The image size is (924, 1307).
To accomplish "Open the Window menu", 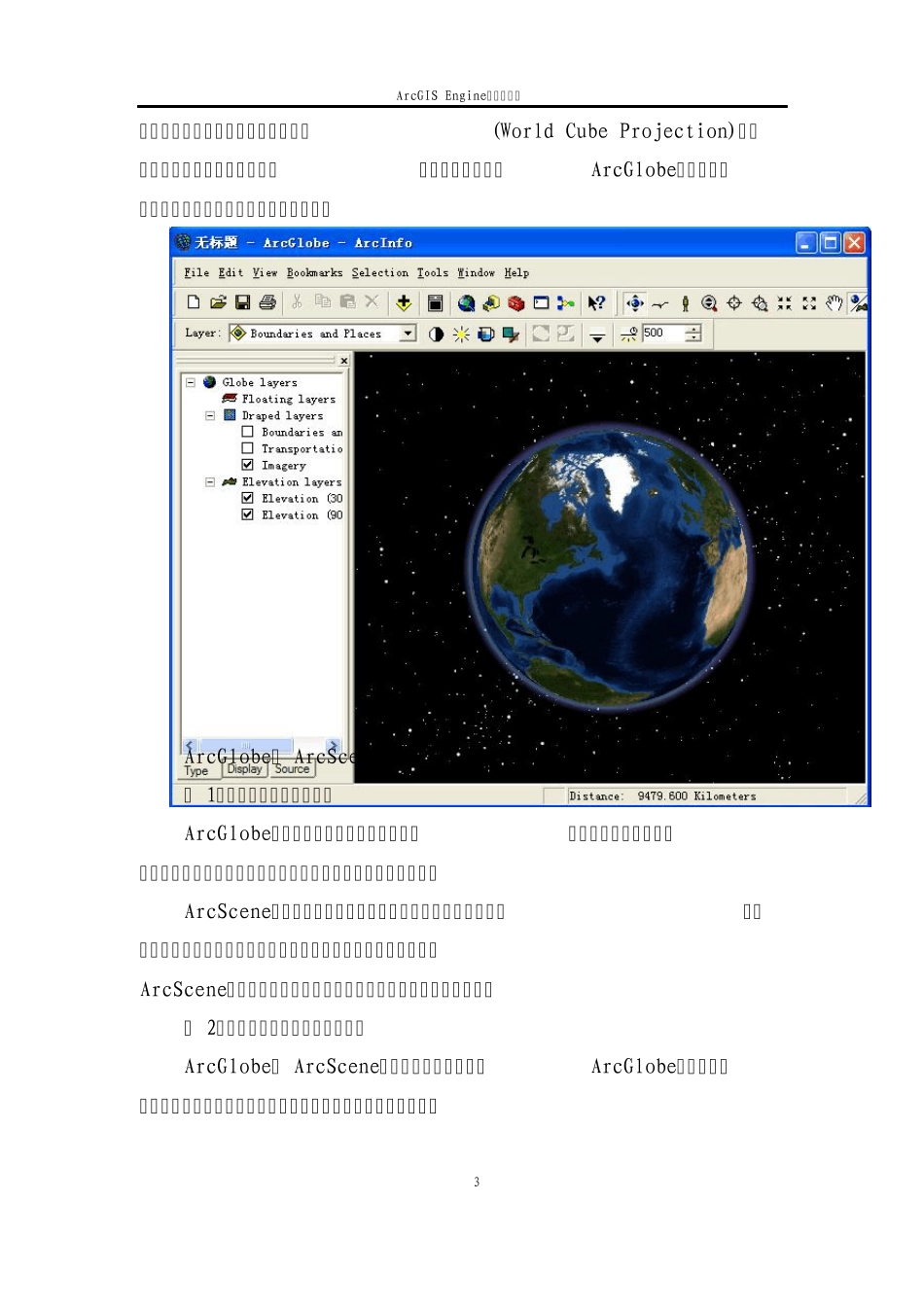I will 476,273.
